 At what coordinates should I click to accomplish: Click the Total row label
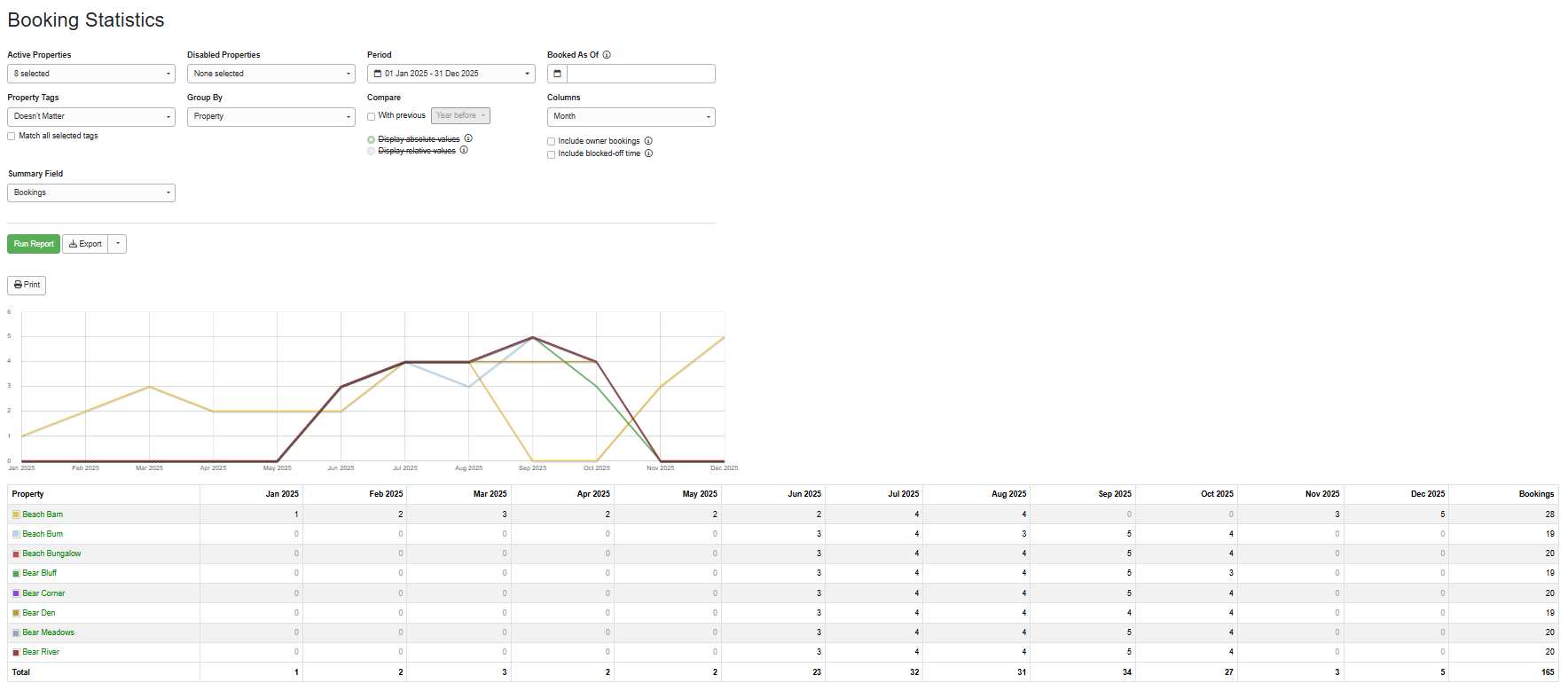pos(20,672)
